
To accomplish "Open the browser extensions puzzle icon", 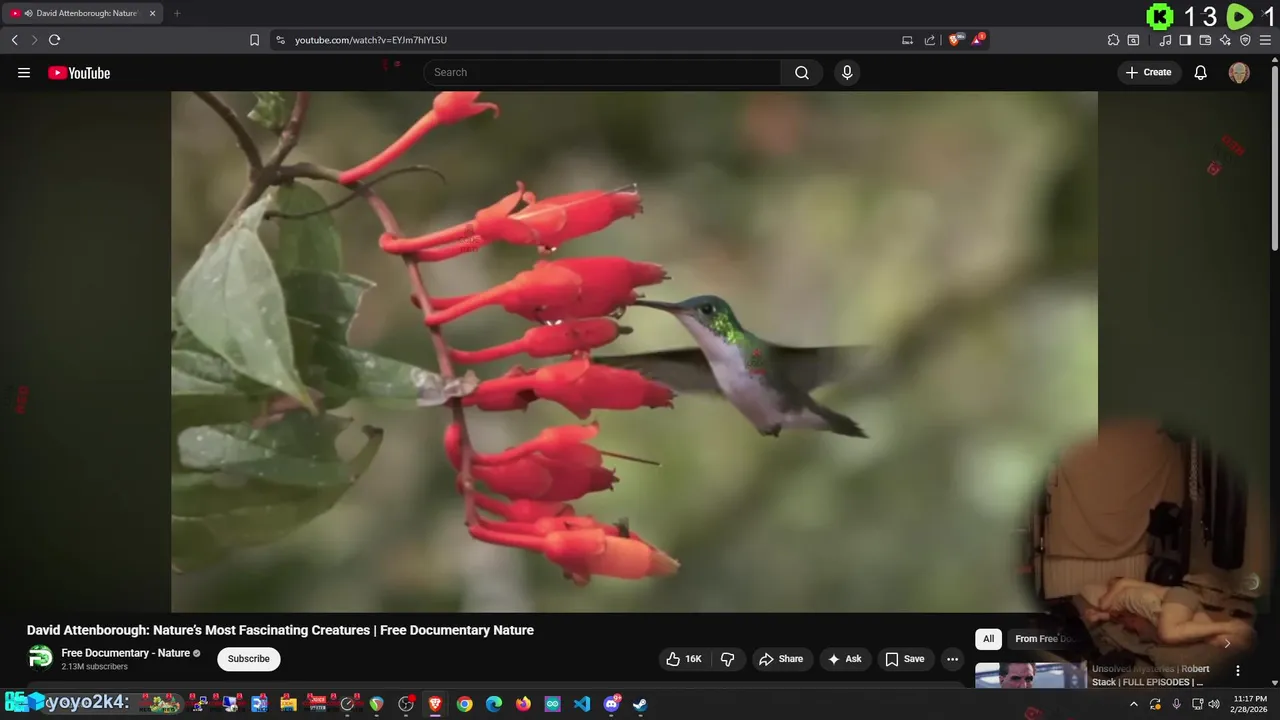I will 1113,40.
